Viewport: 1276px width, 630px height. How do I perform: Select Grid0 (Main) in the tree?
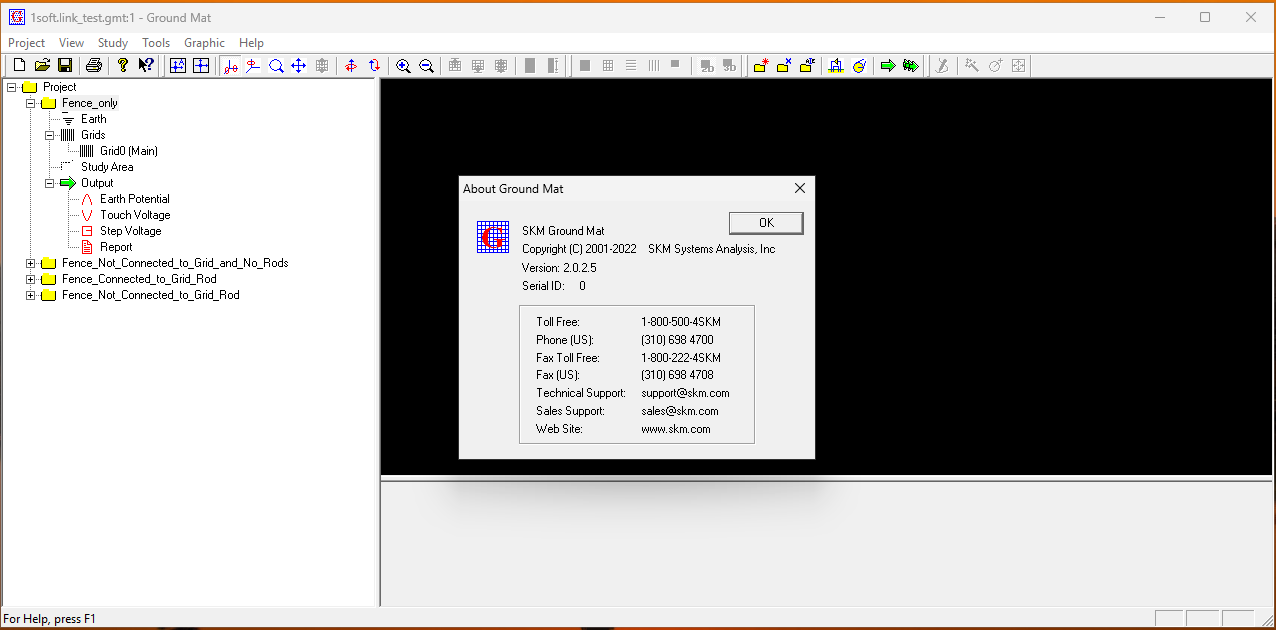coord(129,151)
